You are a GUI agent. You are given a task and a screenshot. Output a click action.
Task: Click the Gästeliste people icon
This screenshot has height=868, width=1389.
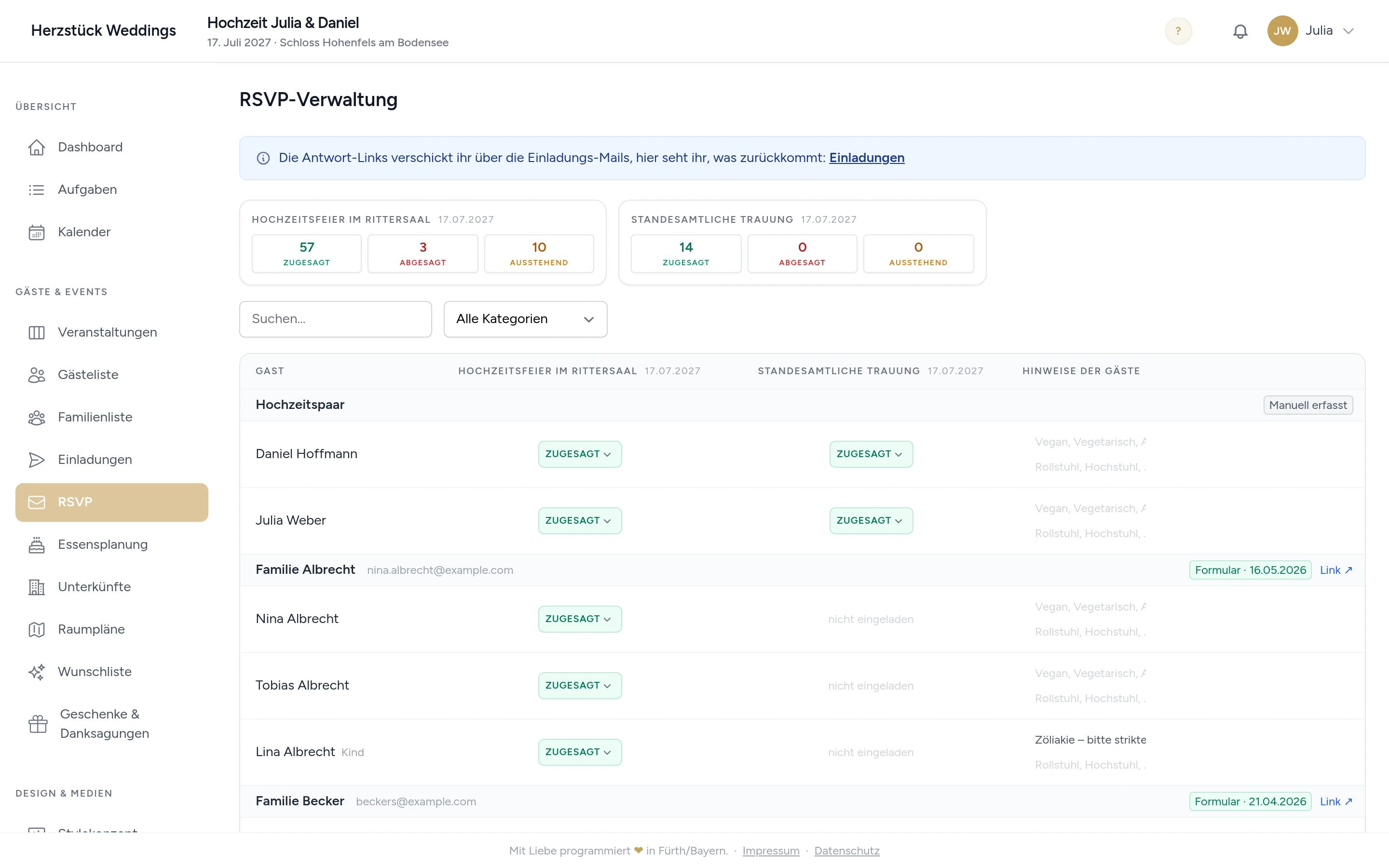coord(37,375)
